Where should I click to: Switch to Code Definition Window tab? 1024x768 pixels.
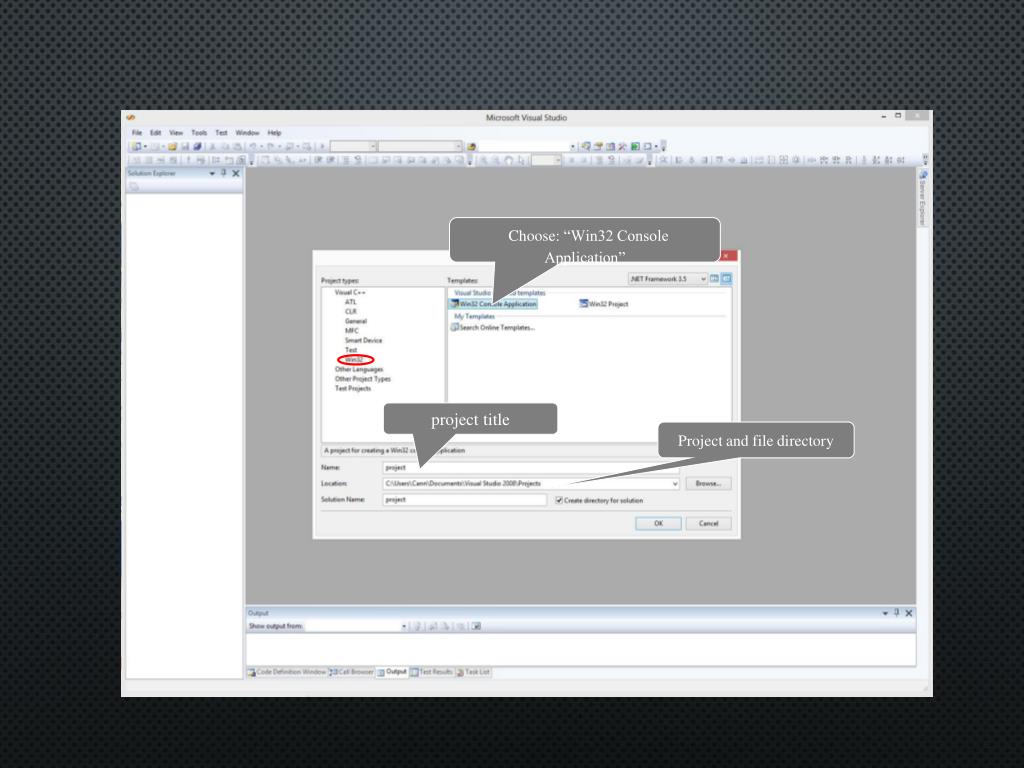(x=287, y=672)
